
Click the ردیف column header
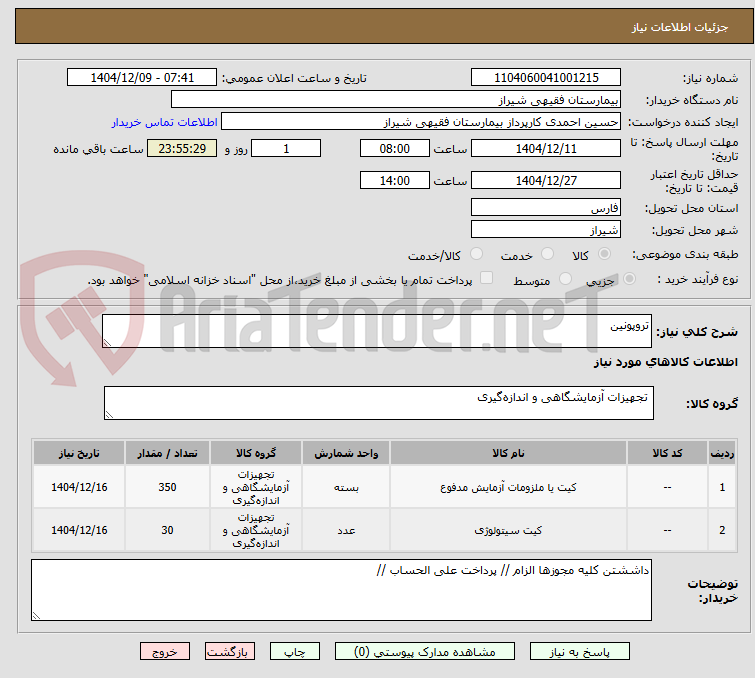pyautogui.click(x=722, y=453)
